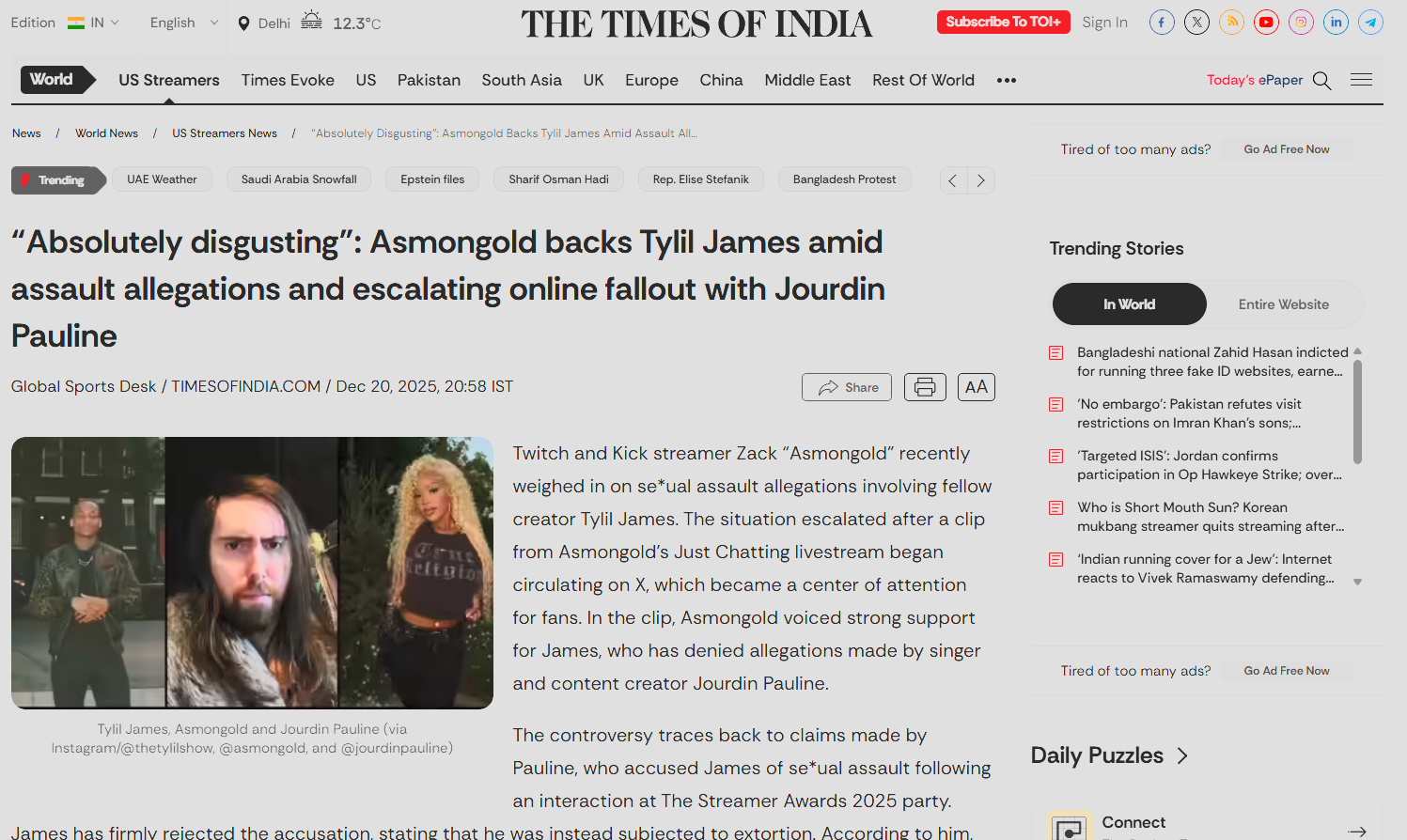Image resolution: width=1407 pixels, height=840 pixels.
Task: Go to the UK section
Action: (x=593, y=81)
